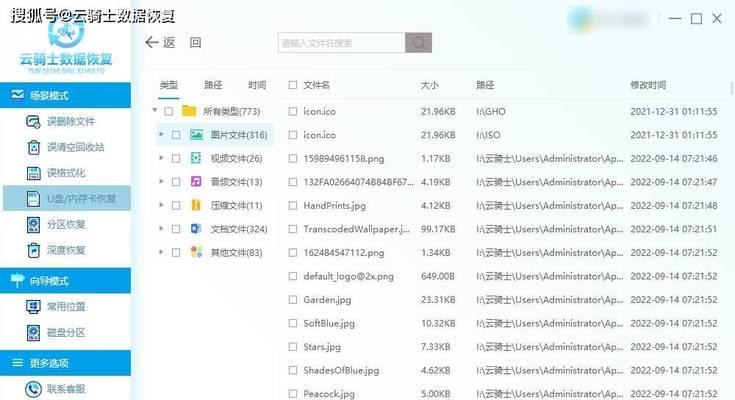Check the icon.ico file in I:\GHO
The width and height of the screenshot is (735, 400).
click(293, 111)
